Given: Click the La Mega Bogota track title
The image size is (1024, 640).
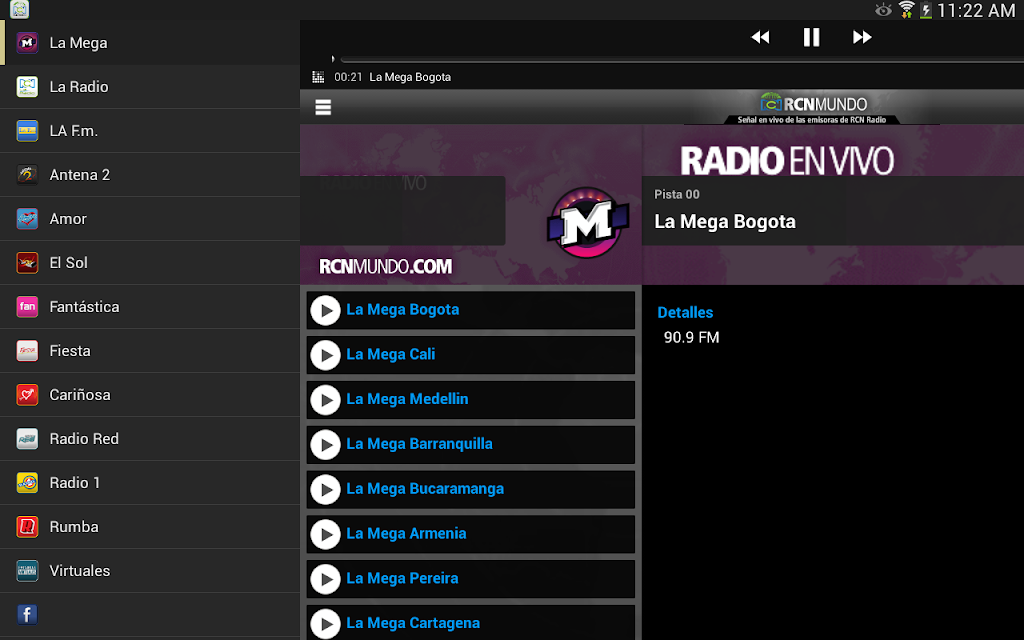Looking at the screenshot, I should [x=725, y=221].
